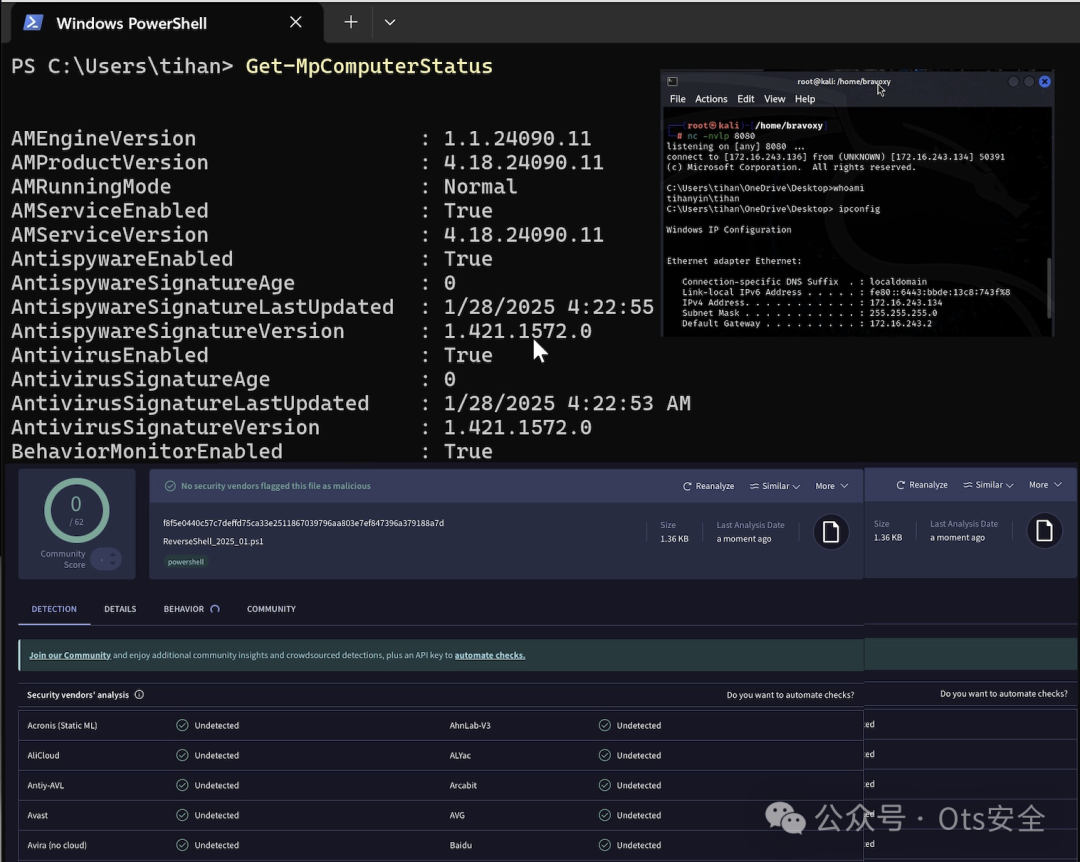Open View menu in Kali terminal

point(774,99)
